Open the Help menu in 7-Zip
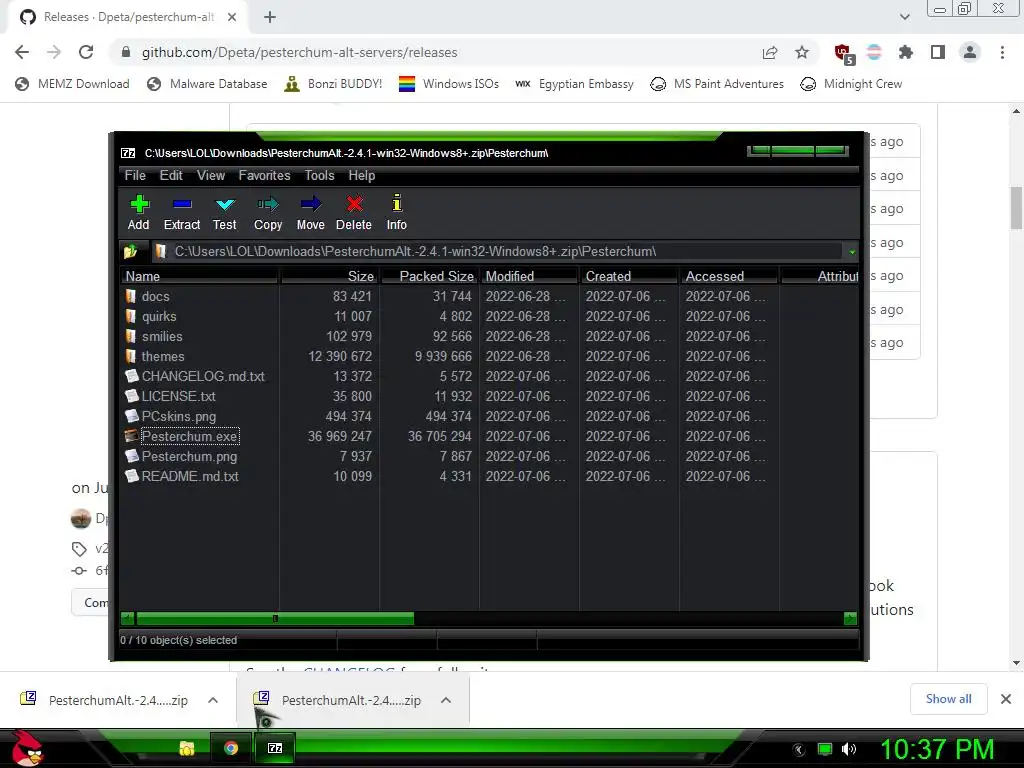Viewport: 1024px width, 768px height. coord(362,176)
